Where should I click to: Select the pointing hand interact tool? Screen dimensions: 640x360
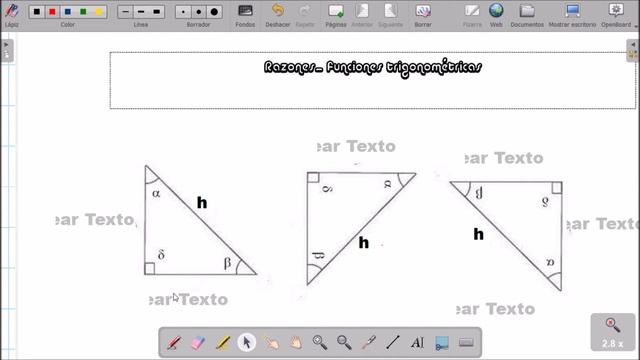tap(271, 342)
